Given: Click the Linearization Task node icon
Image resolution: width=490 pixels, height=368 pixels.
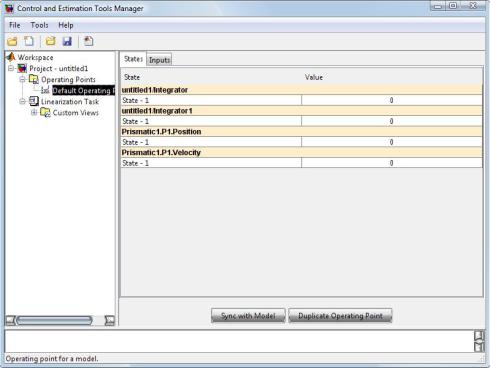Looking at the screenshot, I should coord(34,101).
